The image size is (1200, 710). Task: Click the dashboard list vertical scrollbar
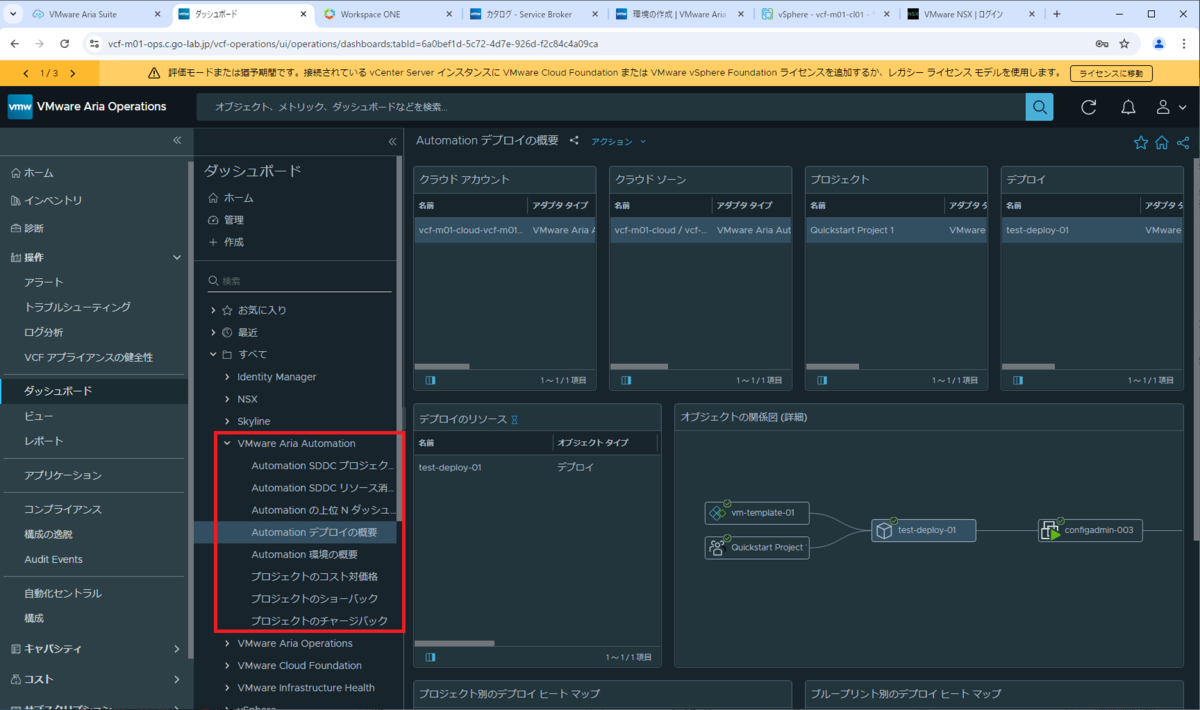[400, 340]
